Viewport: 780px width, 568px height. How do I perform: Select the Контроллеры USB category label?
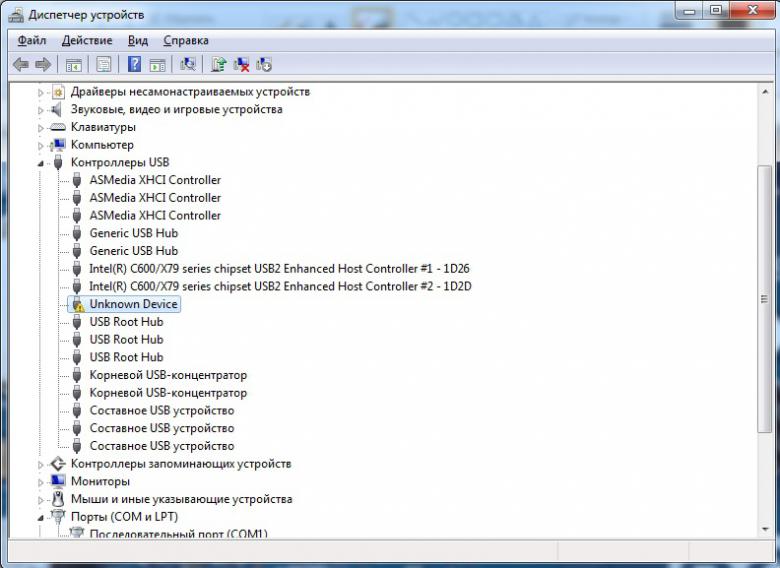tap(120, 162)
